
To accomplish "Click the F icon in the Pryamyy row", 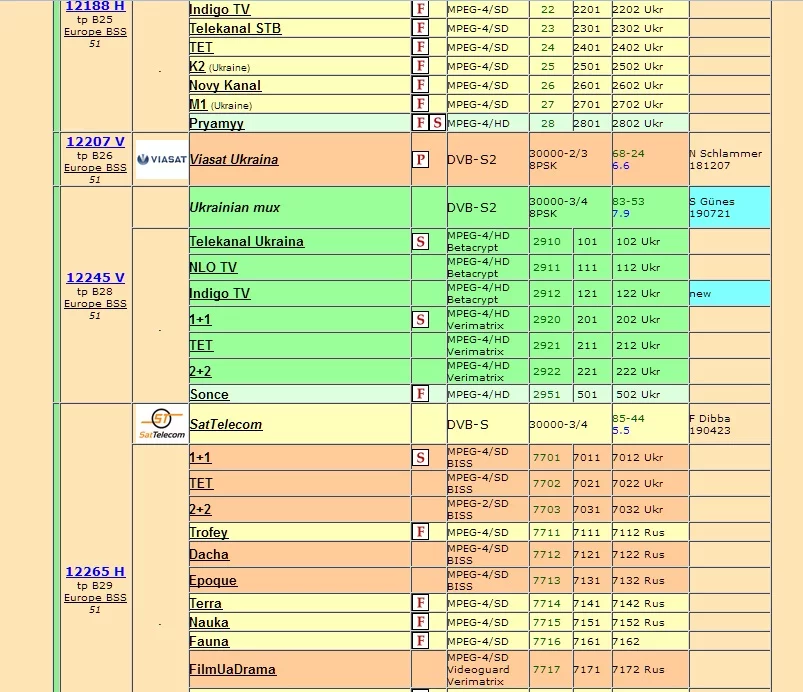I will point(420,123).
